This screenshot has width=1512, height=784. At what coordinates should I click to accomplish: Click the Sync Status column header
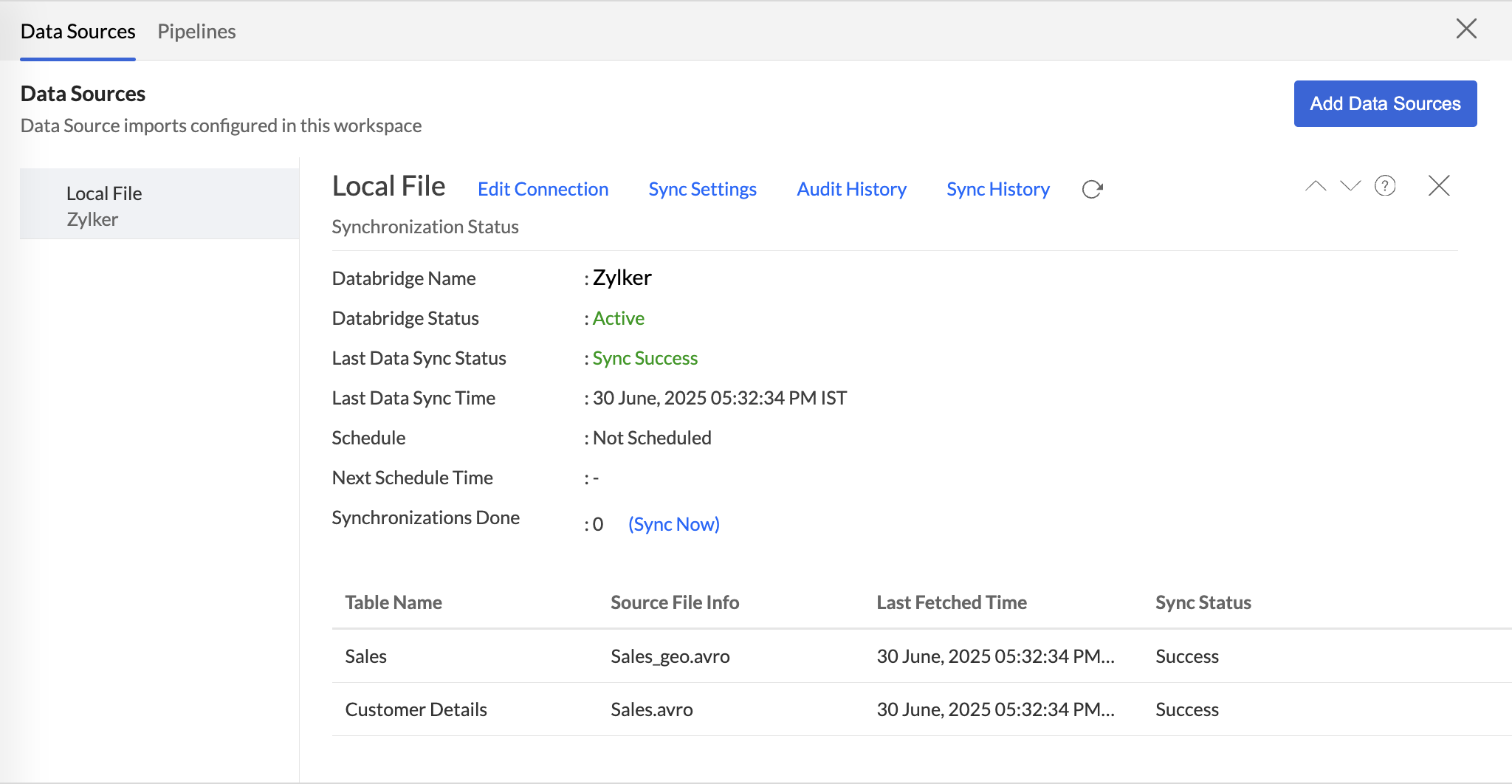(x=1203, y=602)
